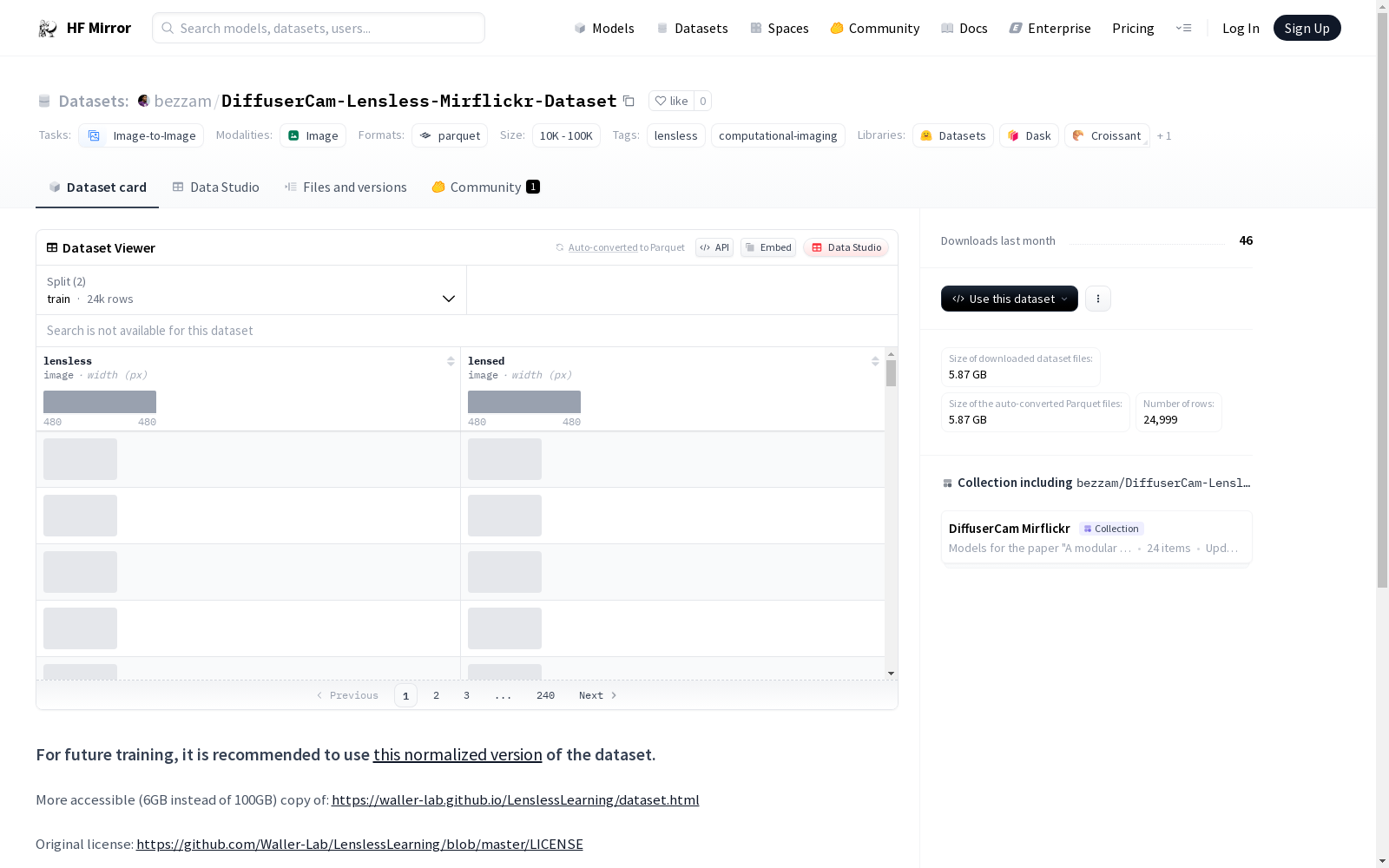Expand the +1 more libraries

[x=1164, y=135]
